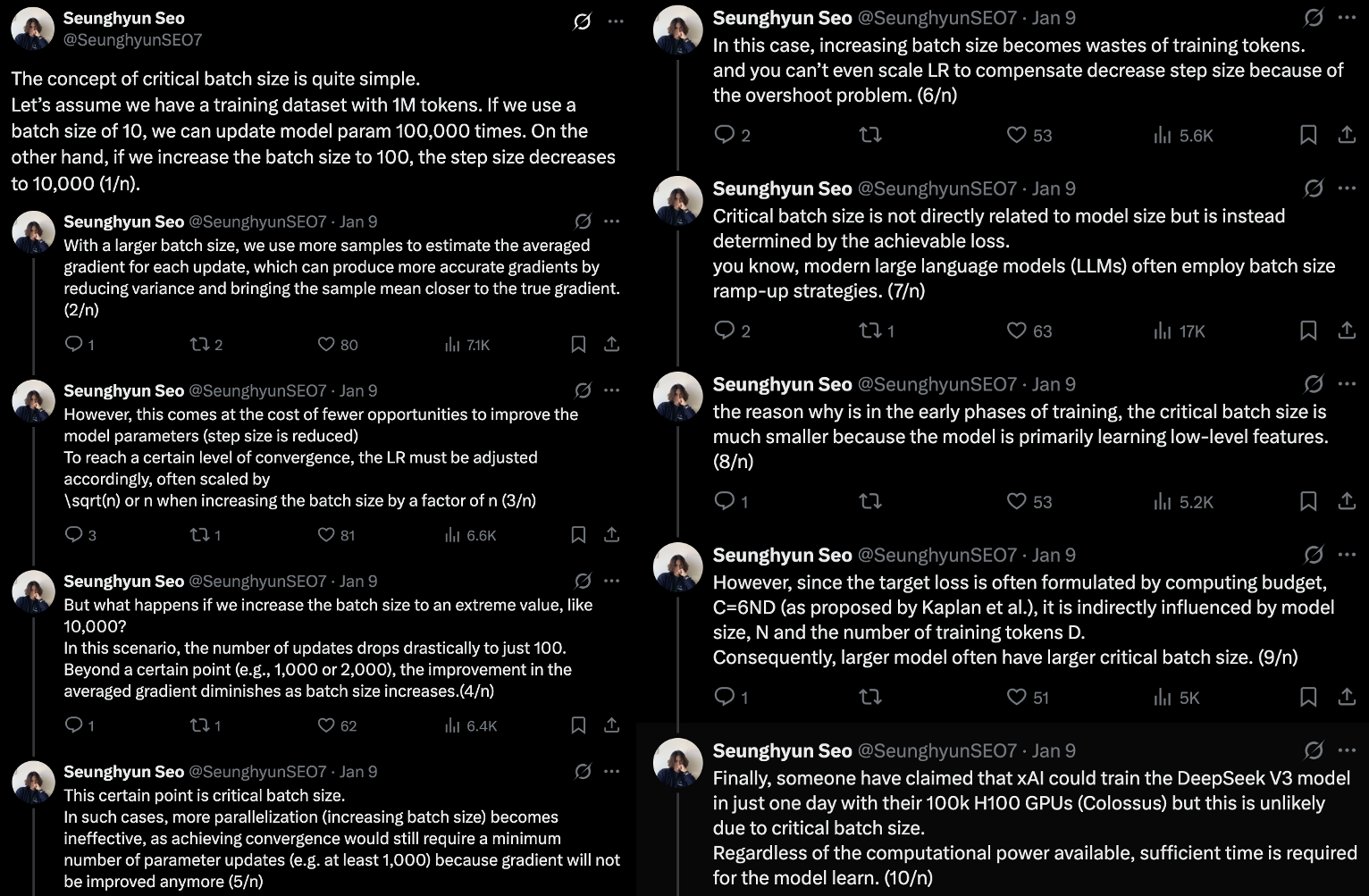Open Seunghyun Seo name on (10/n) tweet
Screen dimensions: 1369x896
[782, 750]
